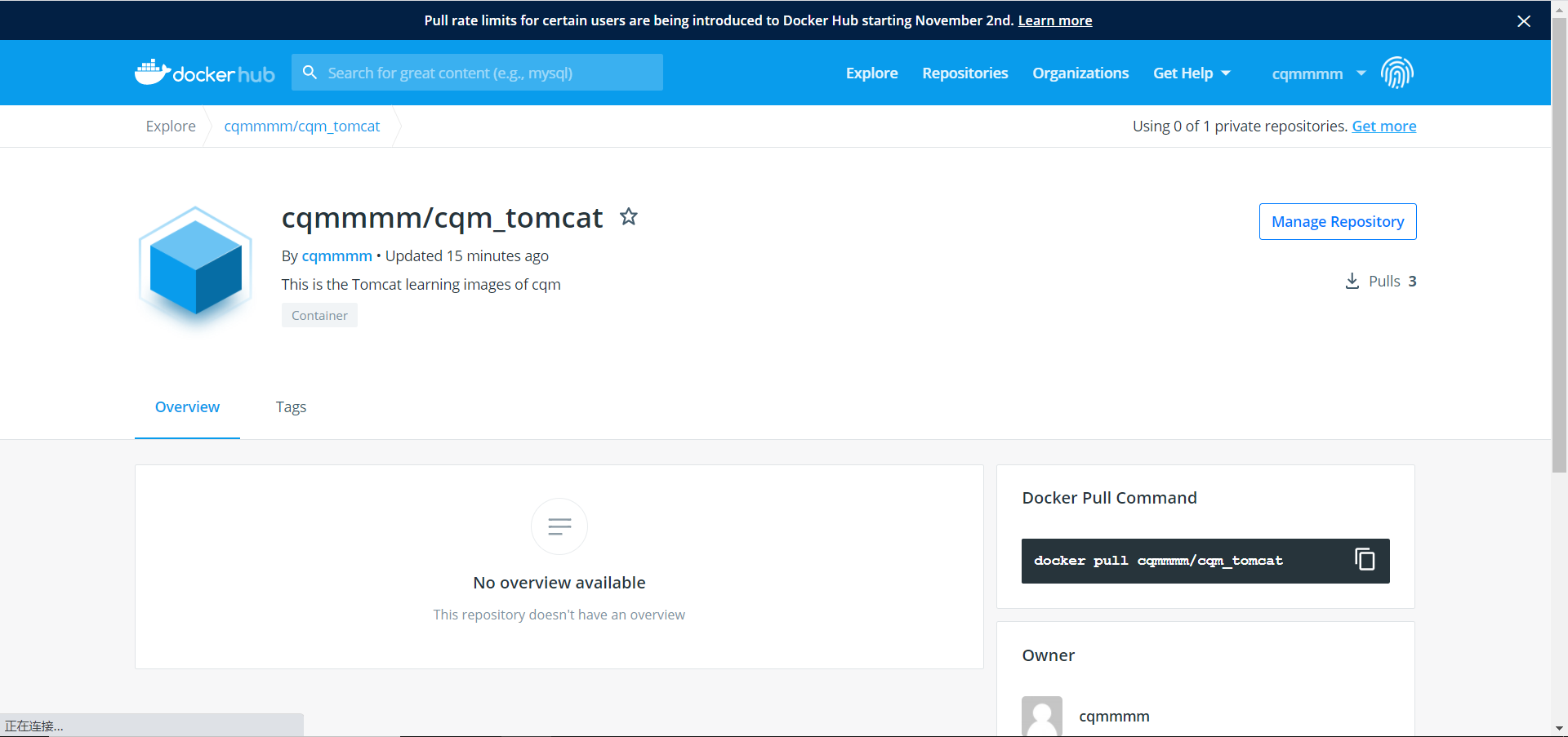Click the cqmmmm username in navbar
The image size is (1568, 737).
click(1307, 73)
